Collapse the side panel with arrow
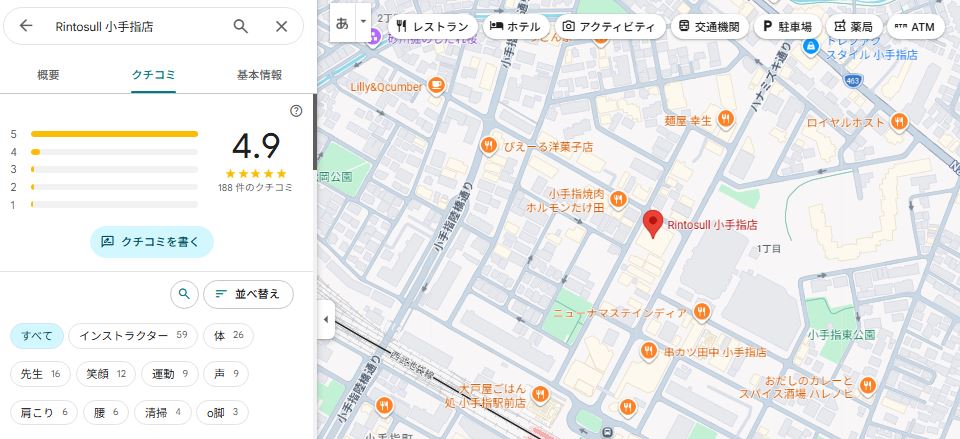Viewport: 960px width, 439px height. pyautogui.click(x=324, y=319)
